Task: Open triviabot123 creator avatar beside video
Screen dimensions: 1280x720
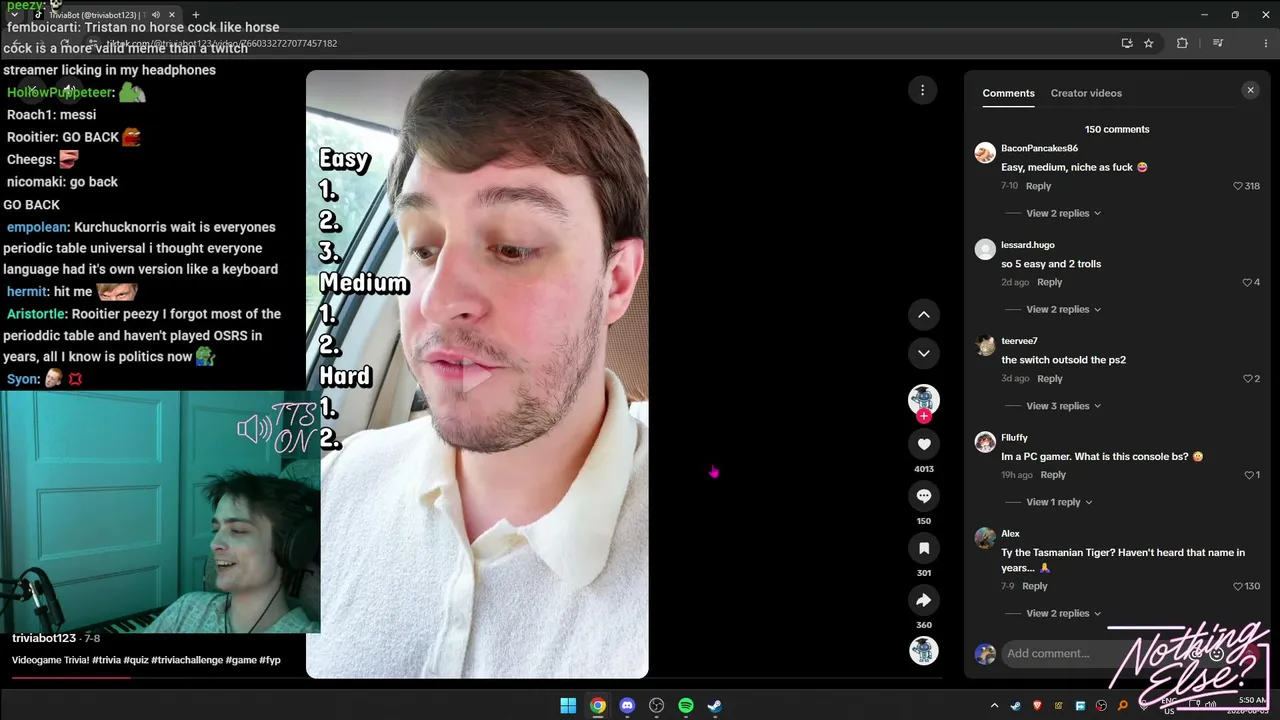Action: pyautogui.click(x=923, y=399)
